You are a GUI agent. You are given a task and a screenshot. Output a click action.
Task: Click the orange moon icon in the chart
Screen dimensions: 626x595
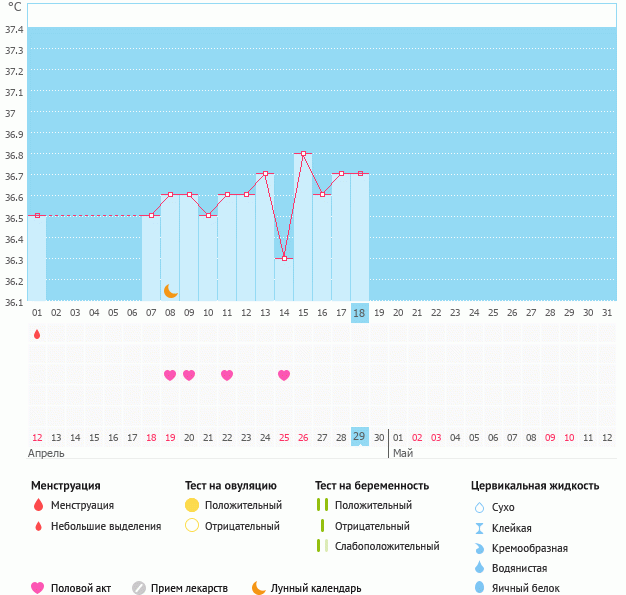point(171,291)
